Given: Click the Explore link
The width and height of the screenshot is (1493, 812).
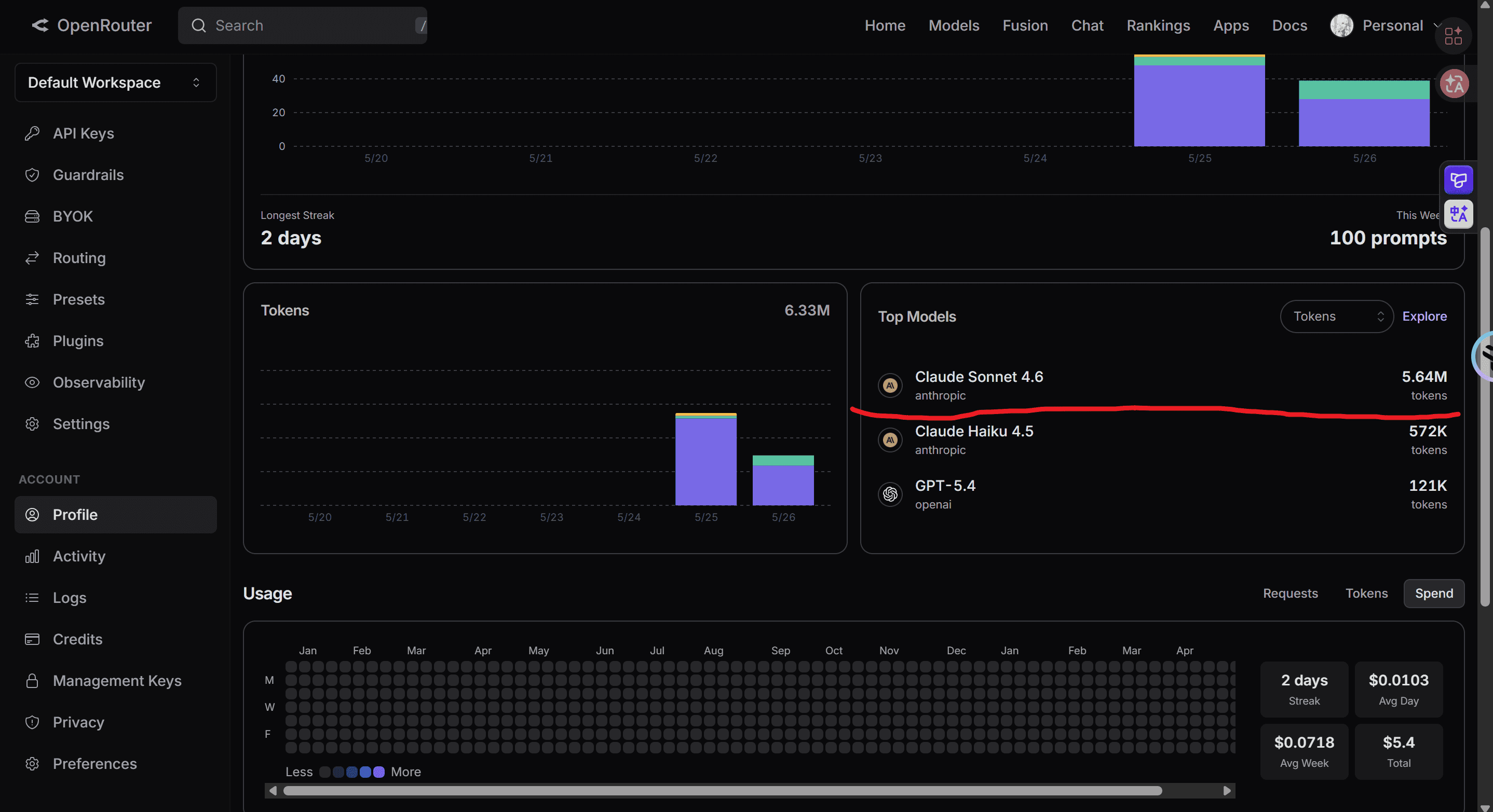Looking at the screenshot, I should (1424, 316).
